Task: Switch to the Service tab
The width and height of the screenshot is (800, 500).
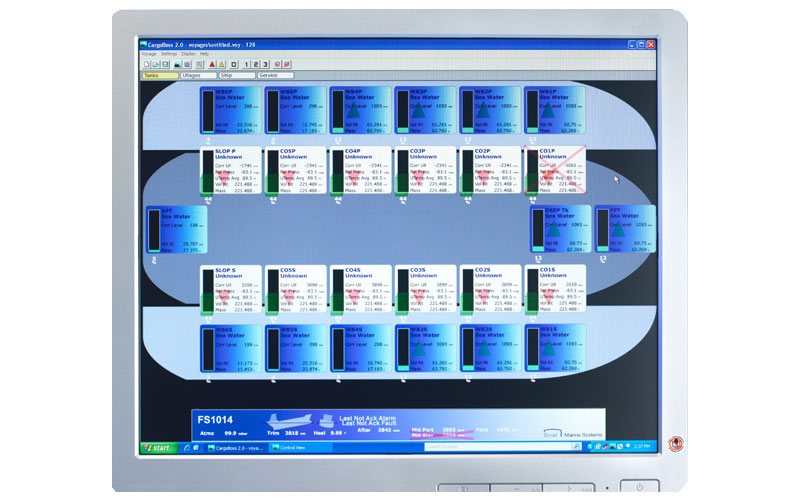Action: (275, 76)
